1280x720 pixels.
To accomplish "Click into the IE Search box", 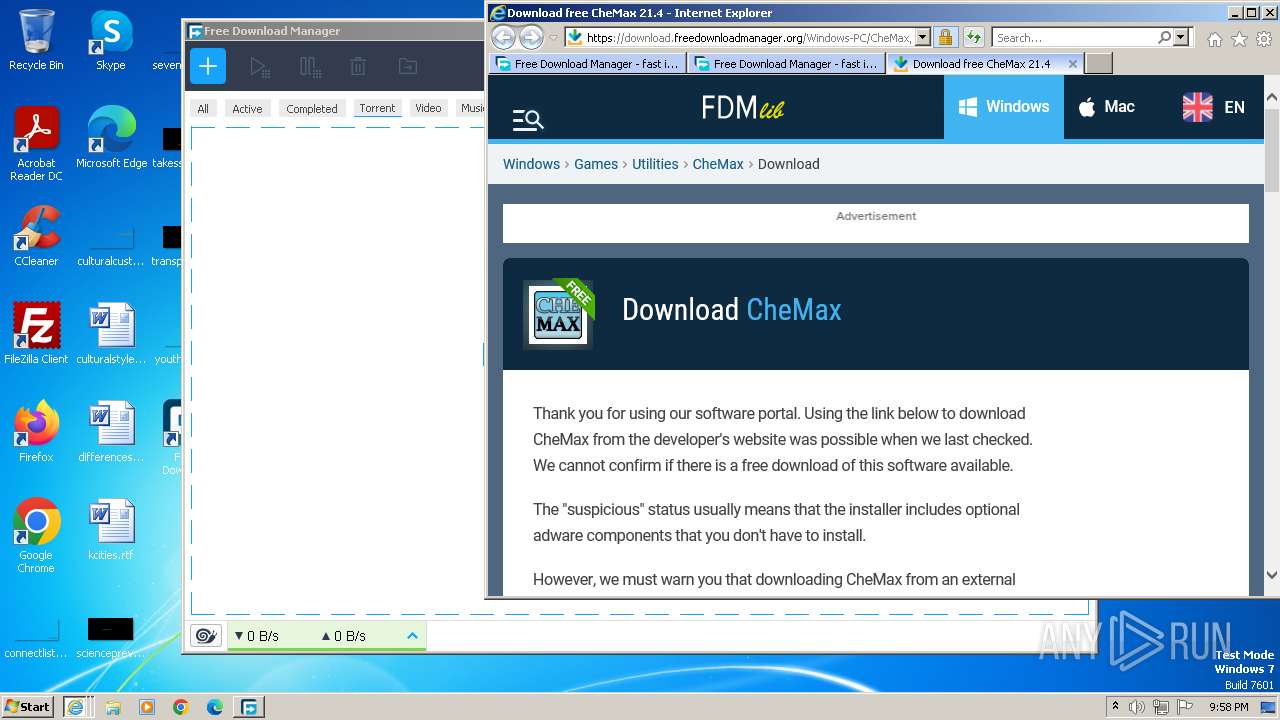I will tap(1075, 38).
